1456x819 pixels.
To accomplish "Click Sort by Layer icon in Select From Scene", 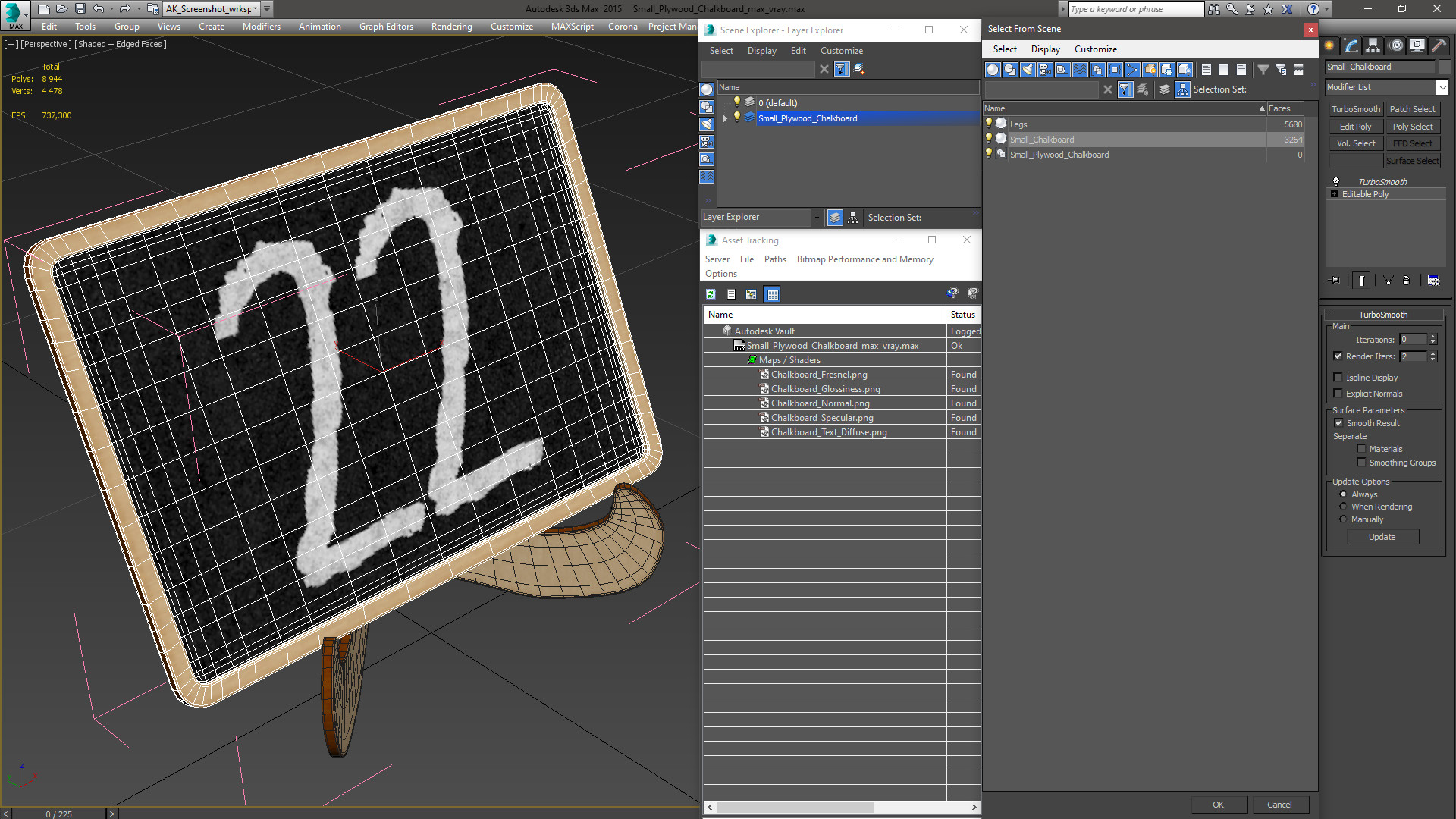I will click(1165, 89).
